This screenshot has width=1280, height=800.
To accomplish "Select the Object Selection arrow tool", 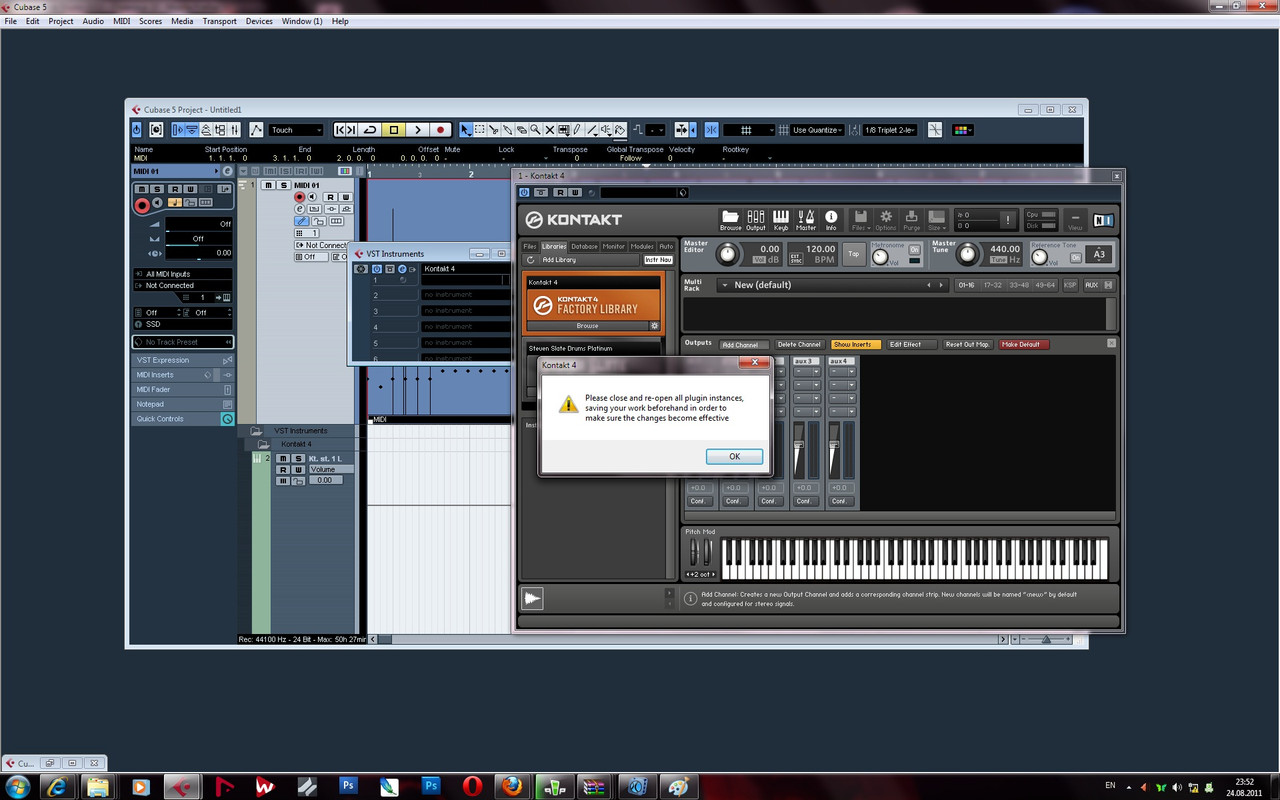I will pyautogui.click(x=465, y=130).
